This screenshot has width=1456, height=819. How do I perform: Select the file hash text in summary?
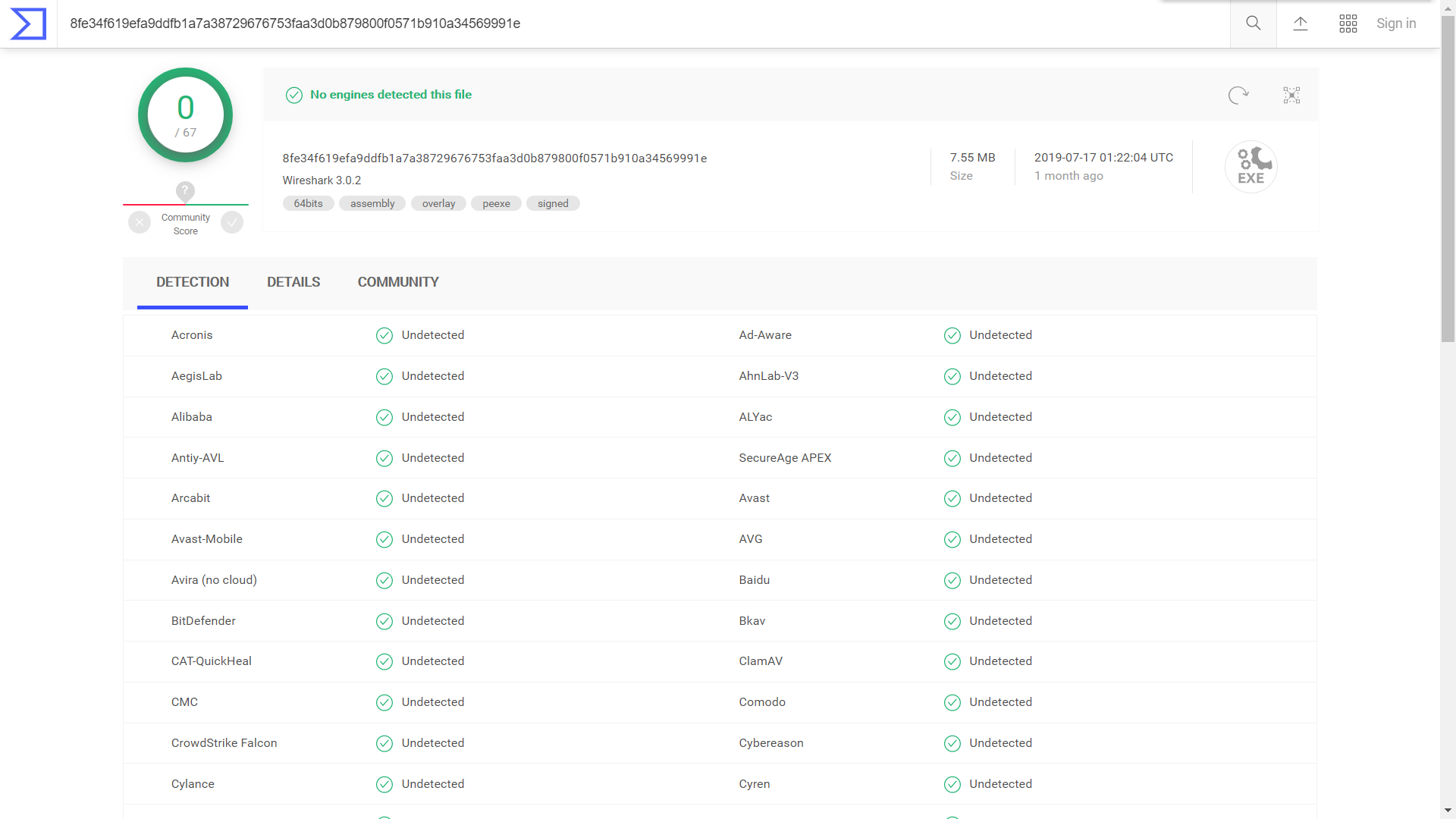click(x=494, y=158)
